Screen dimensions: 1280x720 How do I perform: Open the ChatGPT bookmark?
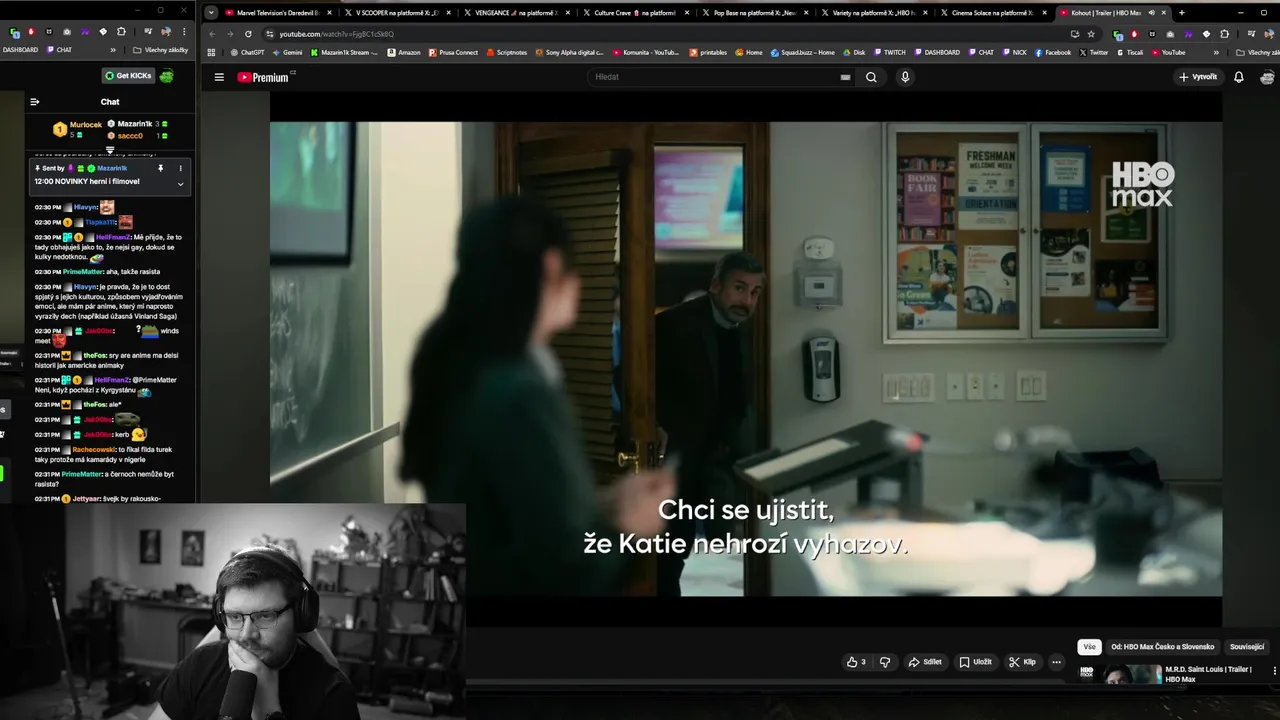[247, 52]
